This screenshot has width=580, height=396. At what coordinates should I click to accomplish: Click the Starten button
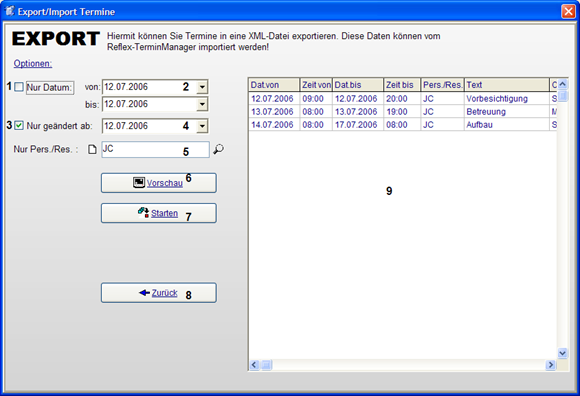pos(159,213)
